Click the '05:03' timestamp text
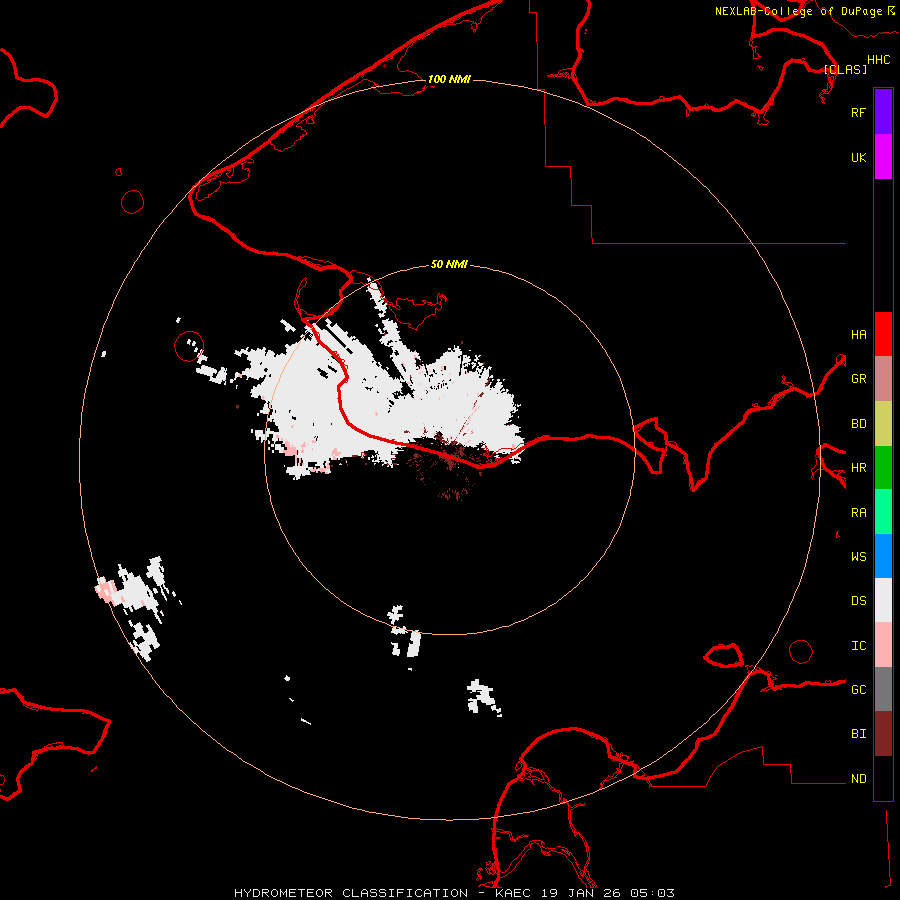The width and height of the screenshot is (900, 900). pos(652,893)
